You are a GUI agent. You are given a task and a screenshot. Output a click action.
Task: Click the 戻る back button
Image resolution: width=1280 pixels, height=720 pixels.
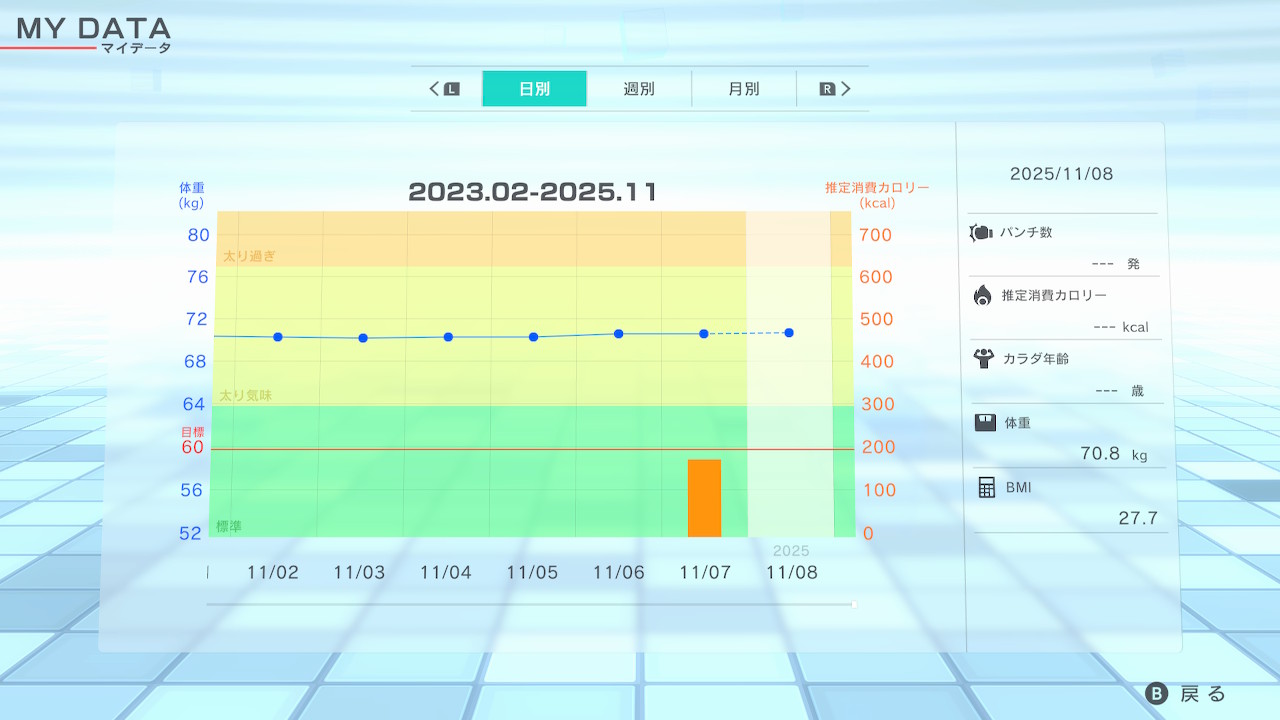[1186, 694]
